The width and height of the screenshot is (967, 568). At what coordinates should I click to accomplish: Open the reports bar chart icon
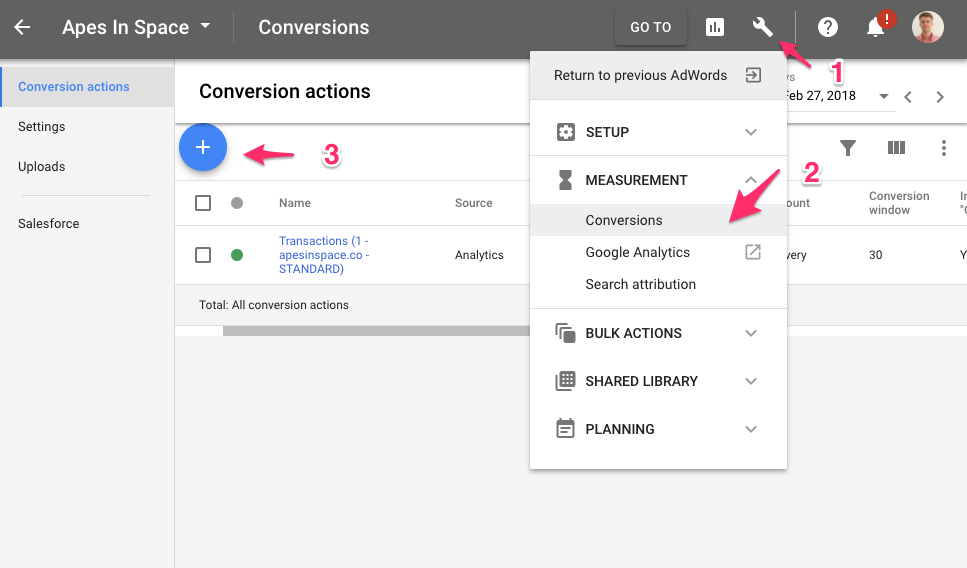coord(715,27)
